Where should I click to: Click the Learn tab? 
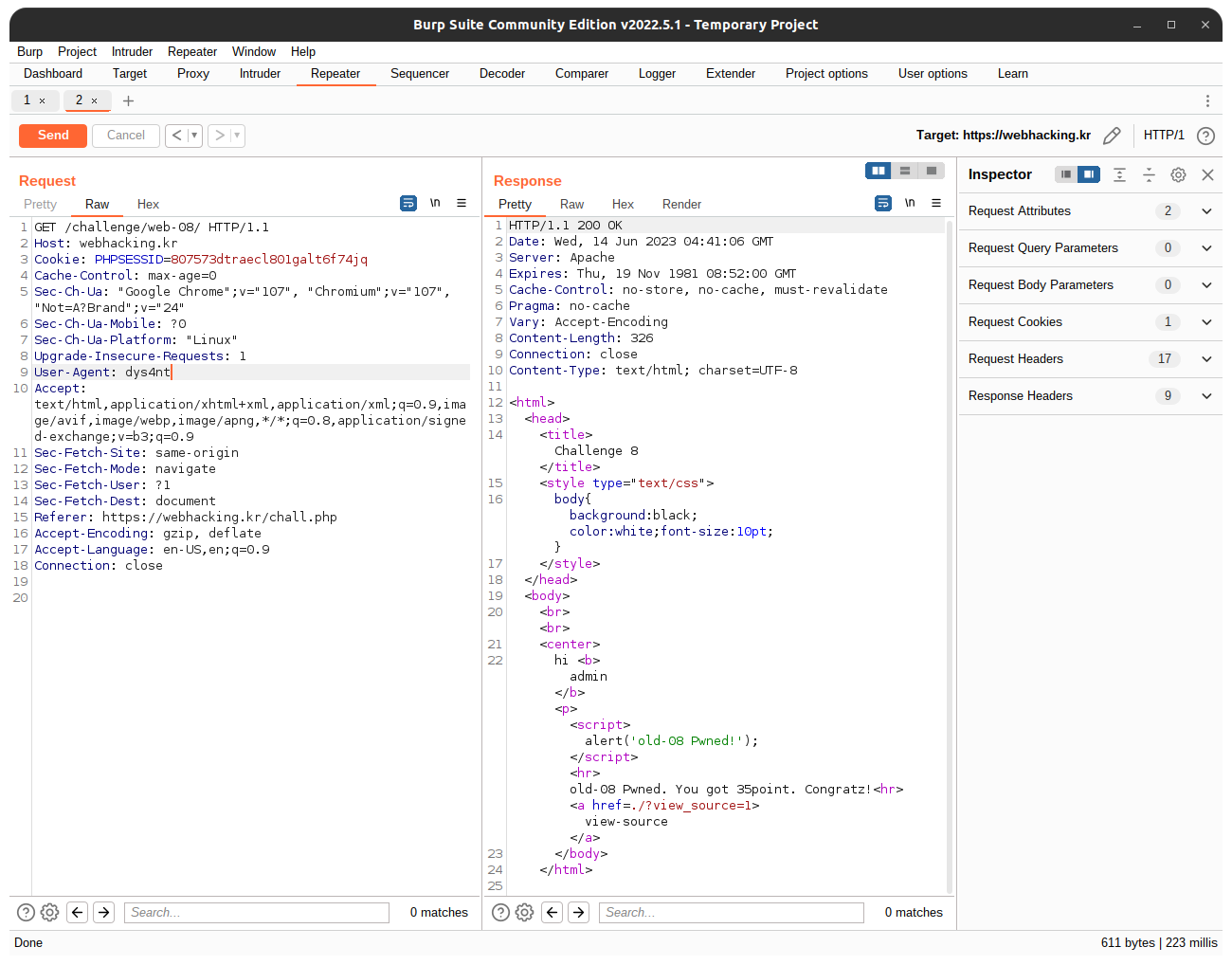1013,73
